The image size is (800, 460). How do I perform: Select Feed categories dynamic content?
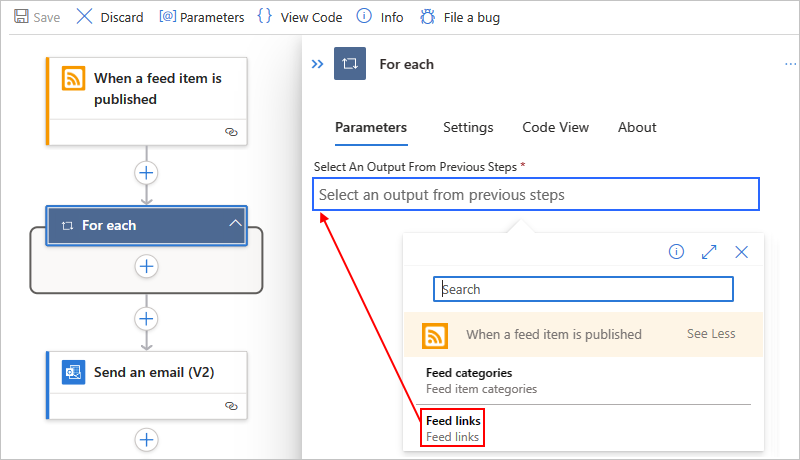point(481,380)
